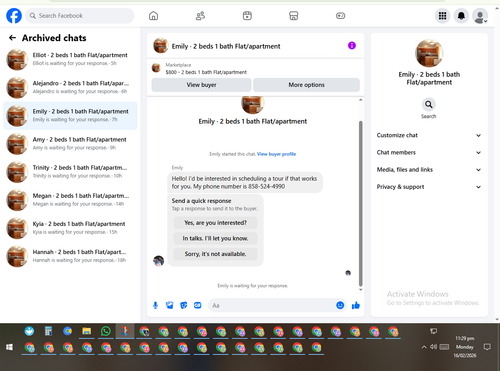This screenshot has width=500, height=371.
Task: Click the listing thumbnail in right panel
Action: 429,53
